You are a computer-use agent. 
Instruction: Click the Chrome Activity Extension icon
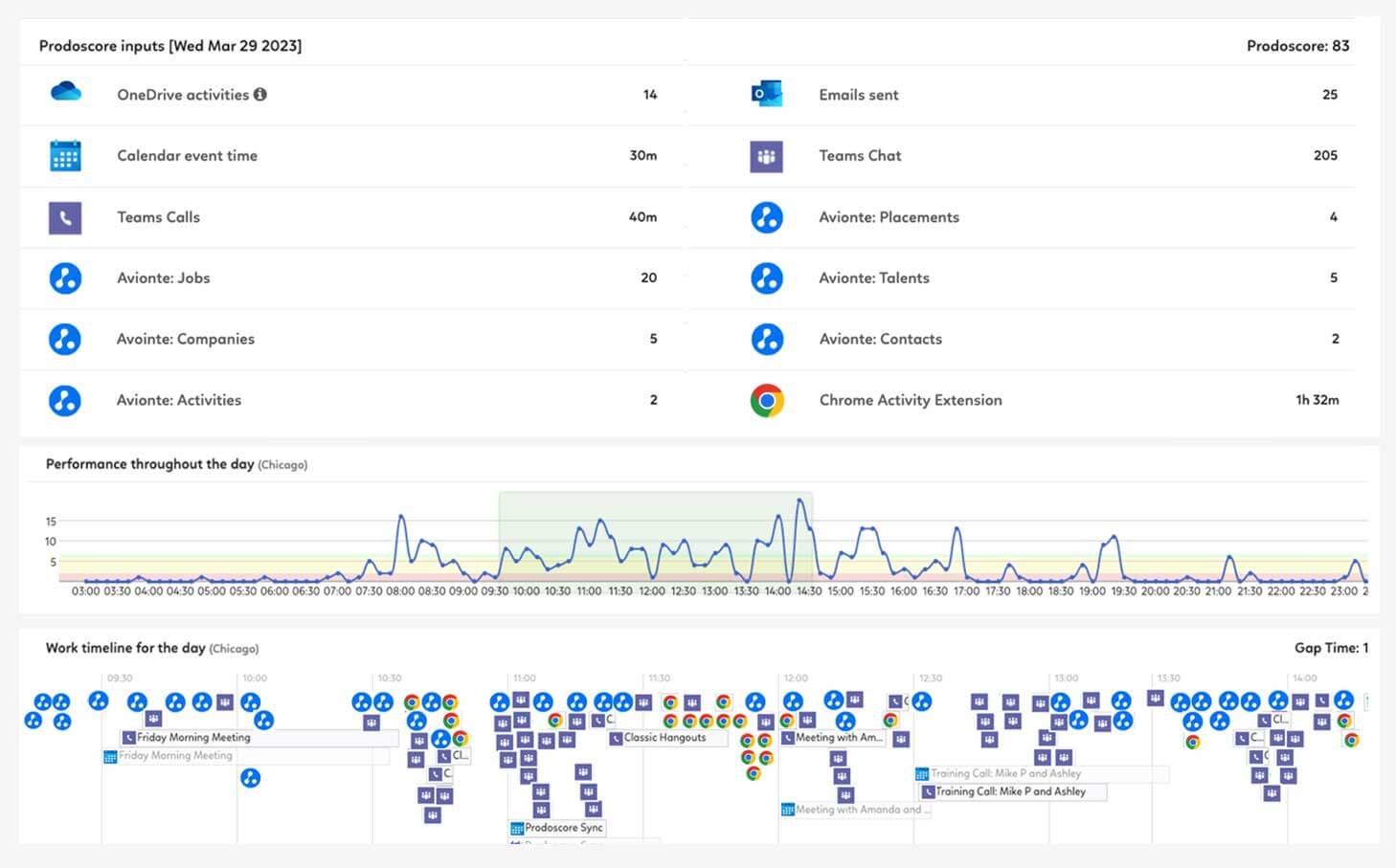point(766,400)
